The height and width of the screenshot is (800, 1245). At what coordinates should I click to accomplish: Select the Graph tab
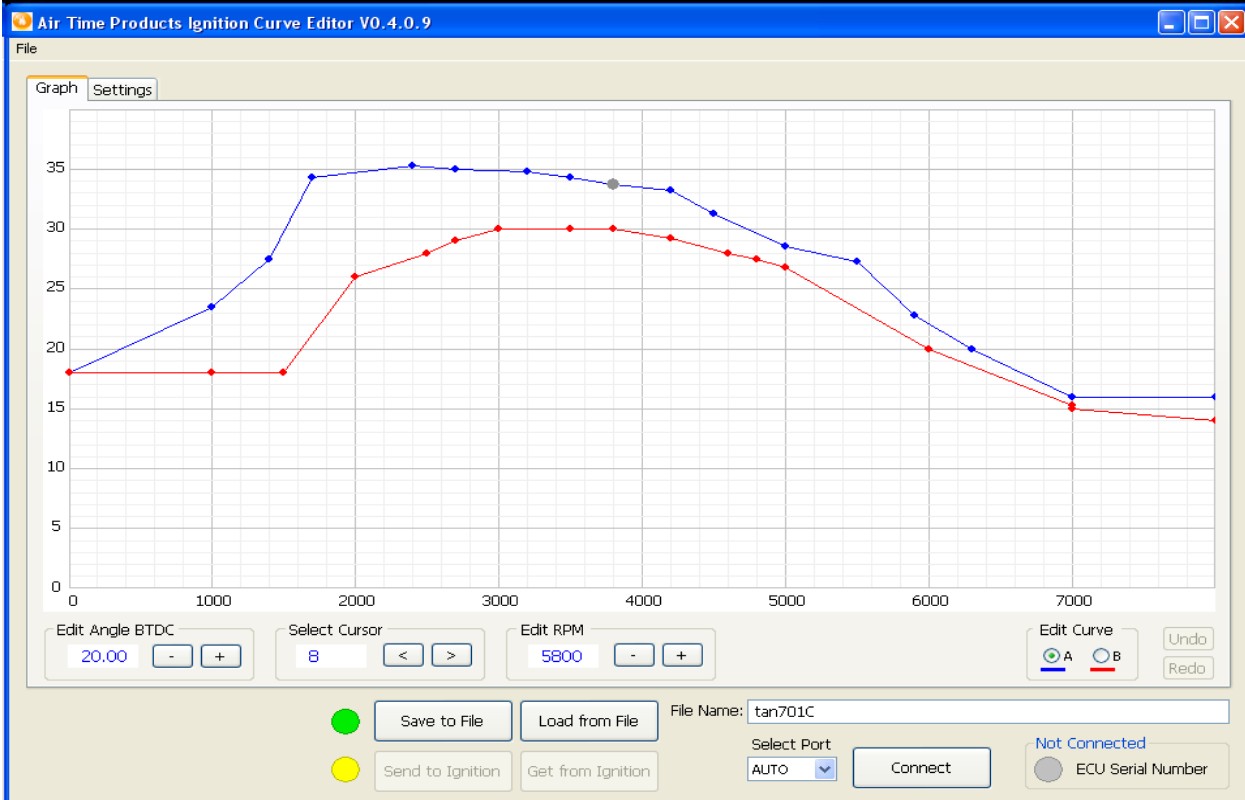[x=57, y=88]
